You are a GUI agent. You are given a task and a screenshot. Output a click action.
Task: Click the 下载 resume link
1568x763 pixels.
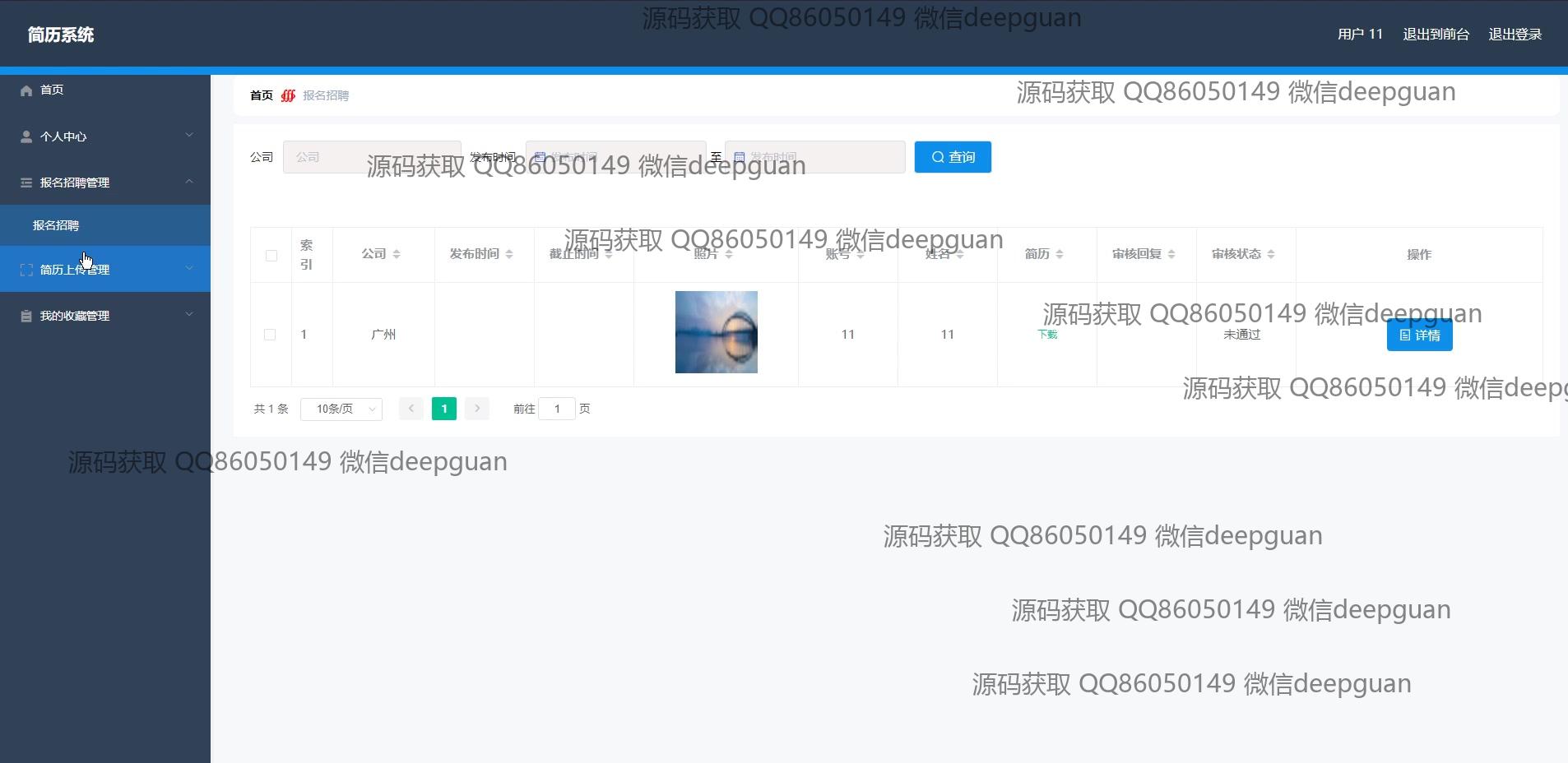tap(1047, 335)
